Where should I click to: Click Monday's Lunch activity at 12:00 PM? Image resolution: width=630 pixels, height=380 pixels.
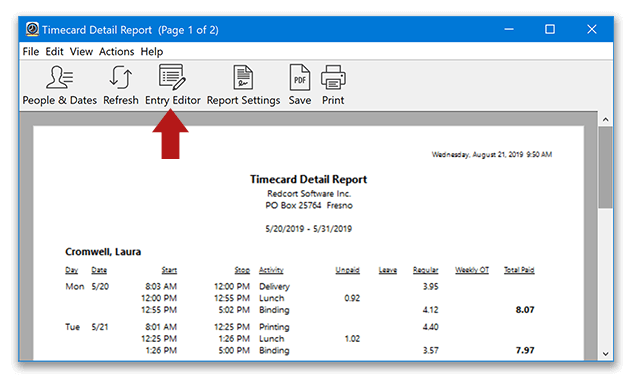272,298
